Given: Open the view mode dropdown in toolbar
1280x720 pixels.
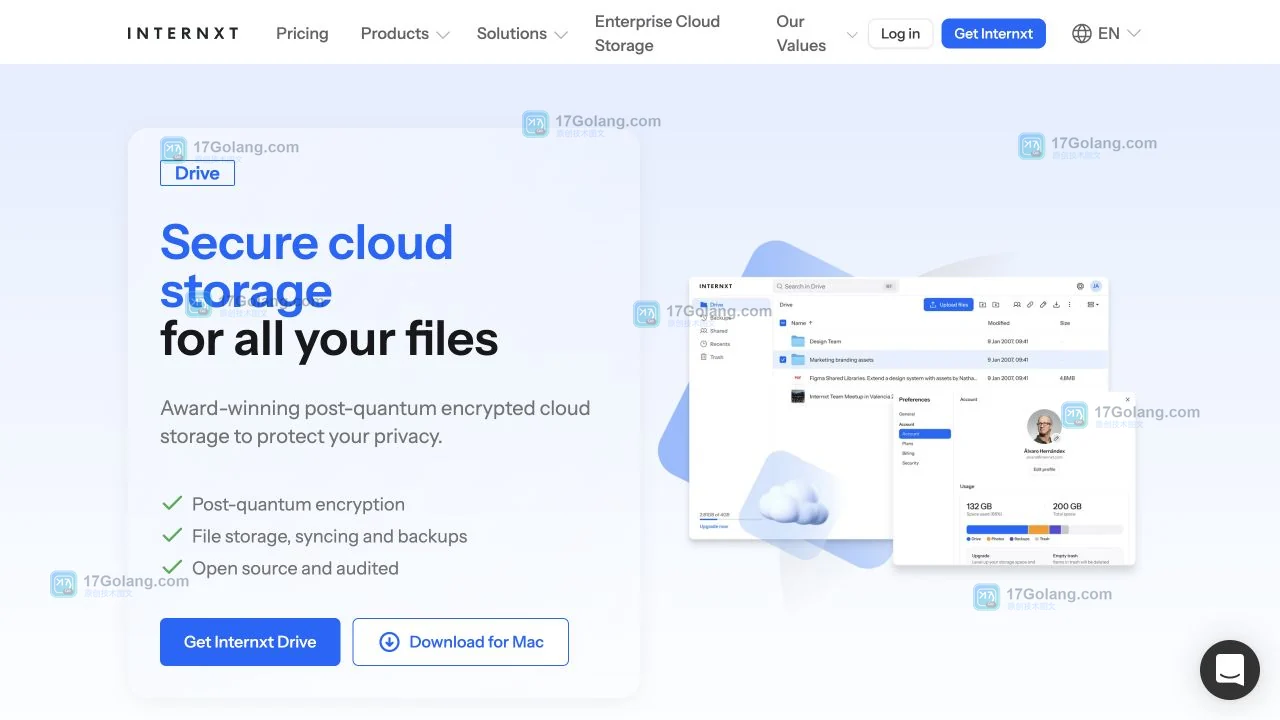Looking at the screenshot, I should coord(1093,305).
